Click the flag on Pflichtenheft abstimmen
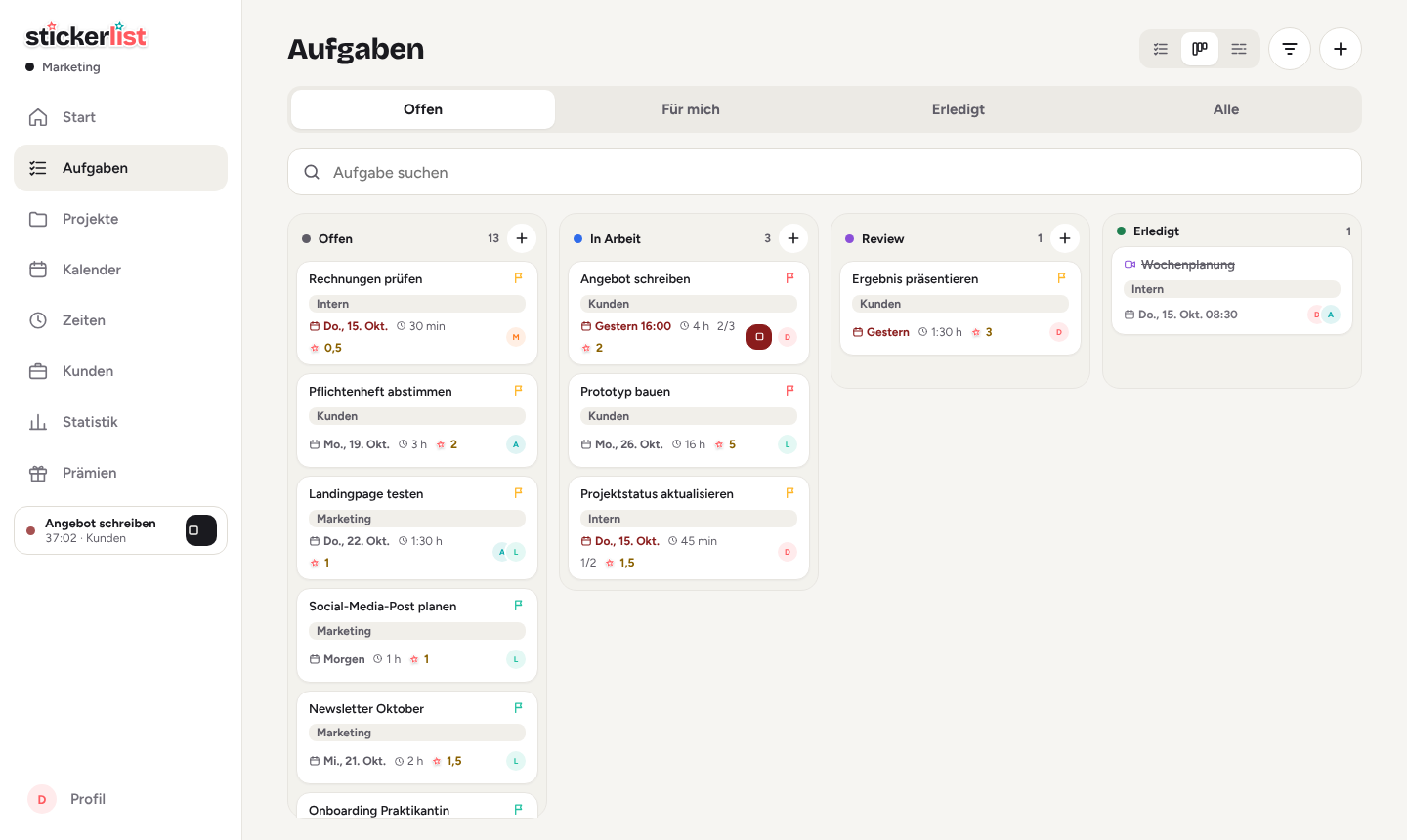This screenshot has height=840, width=1407. (x=518, y=391)
